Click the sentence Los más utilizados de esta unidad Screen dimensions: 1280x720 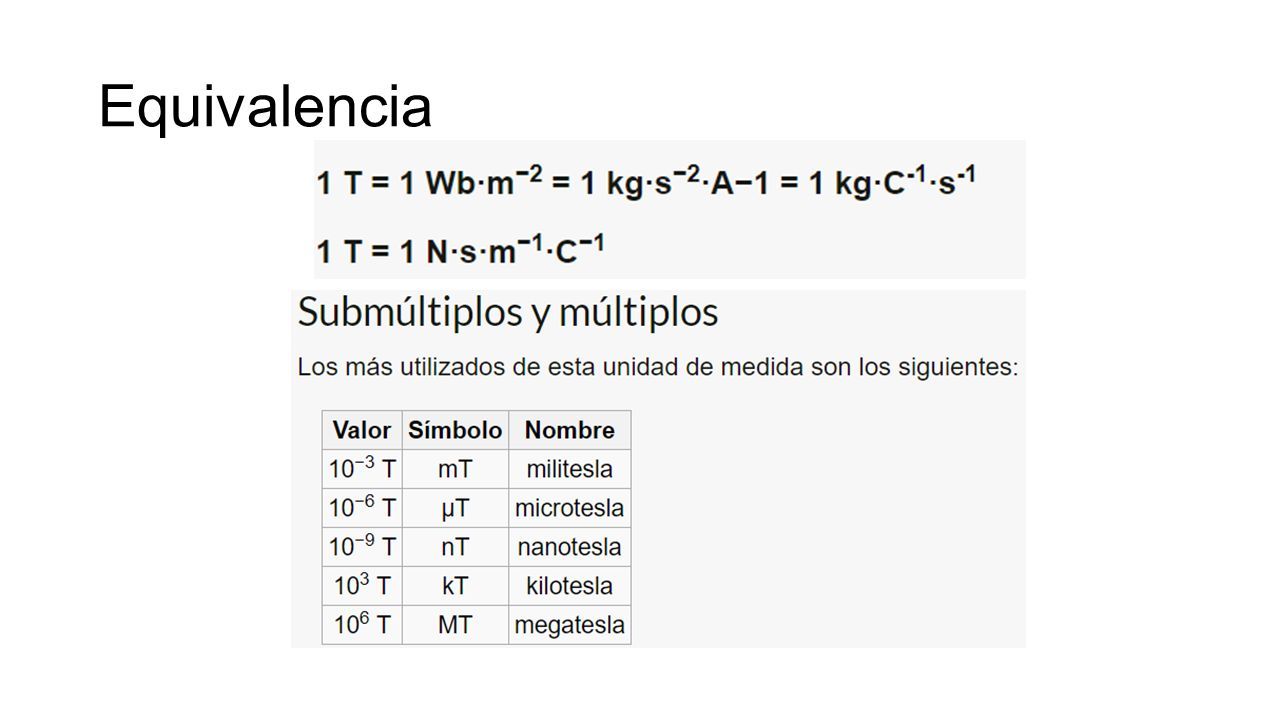click(x=658, y=367)
